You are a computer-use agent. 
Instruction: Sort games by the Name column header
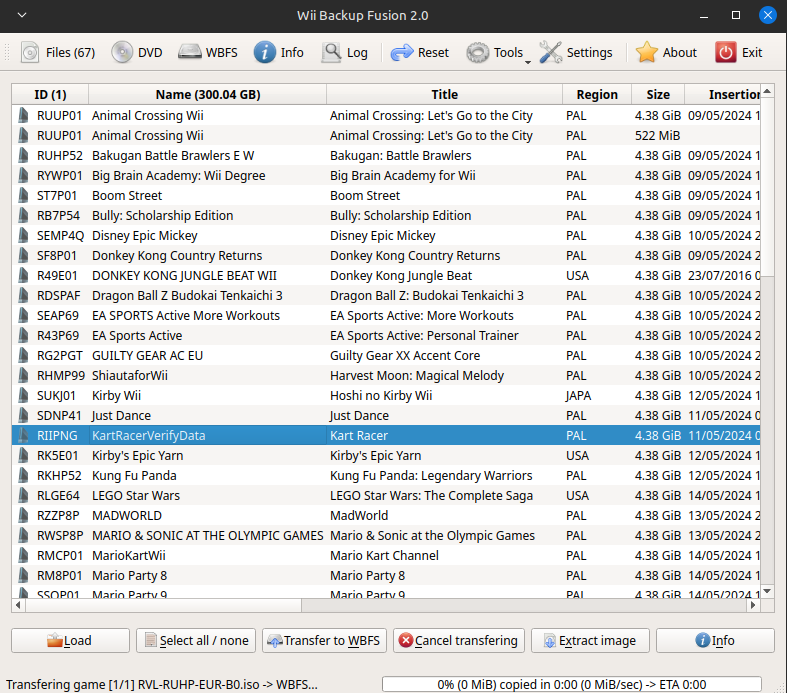click(x=207, y=95)
